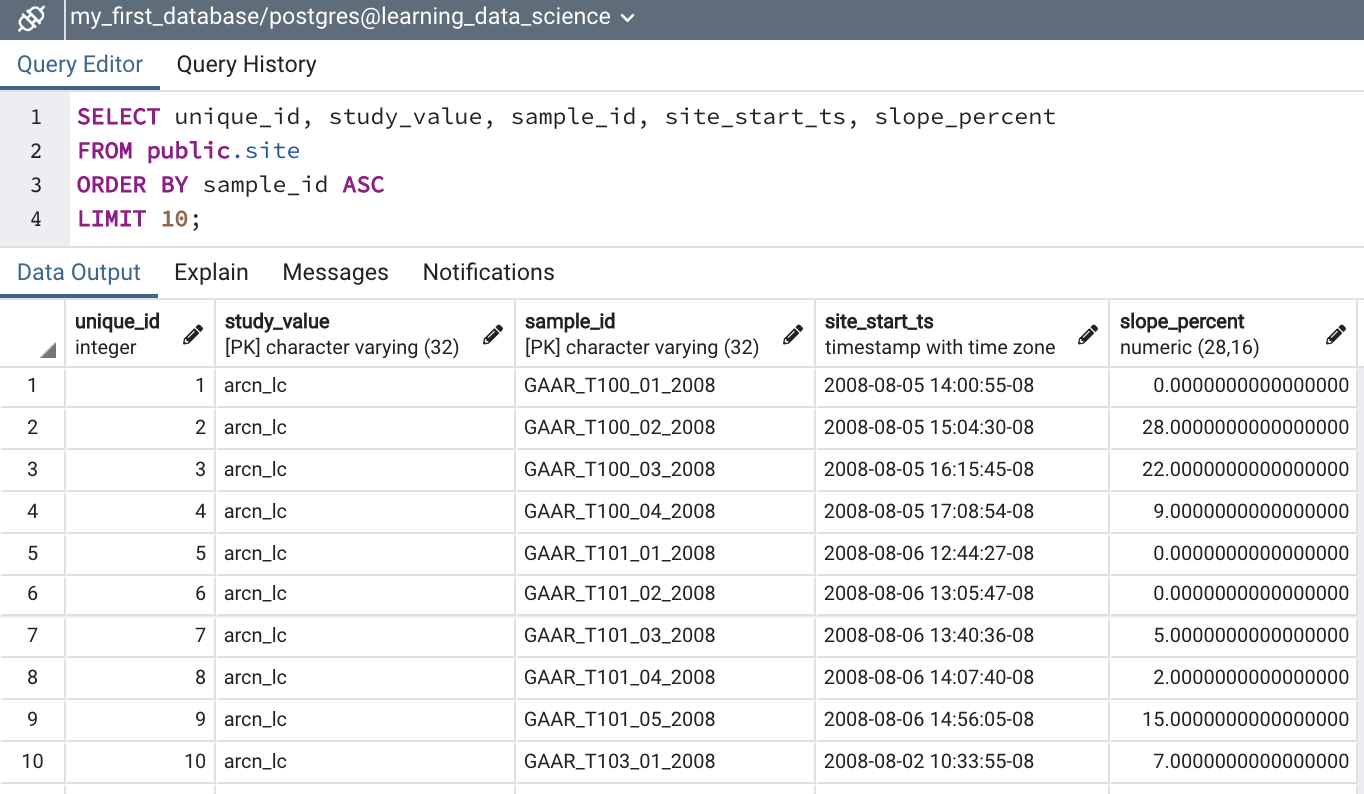Click pencil icon in slope_percent column header

tap(1335, 335)
